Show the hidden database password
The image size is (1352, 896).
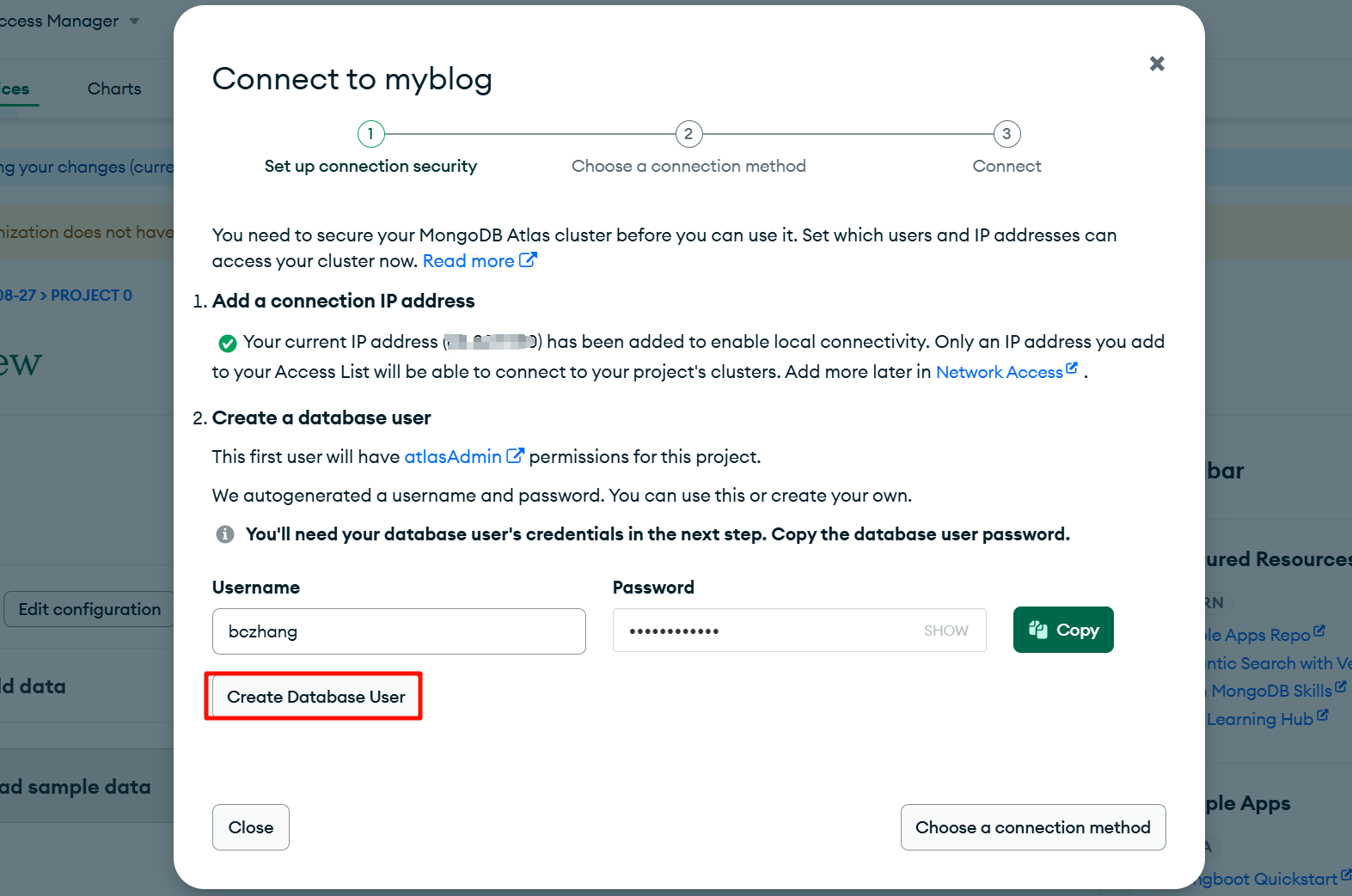click(945, 631)
